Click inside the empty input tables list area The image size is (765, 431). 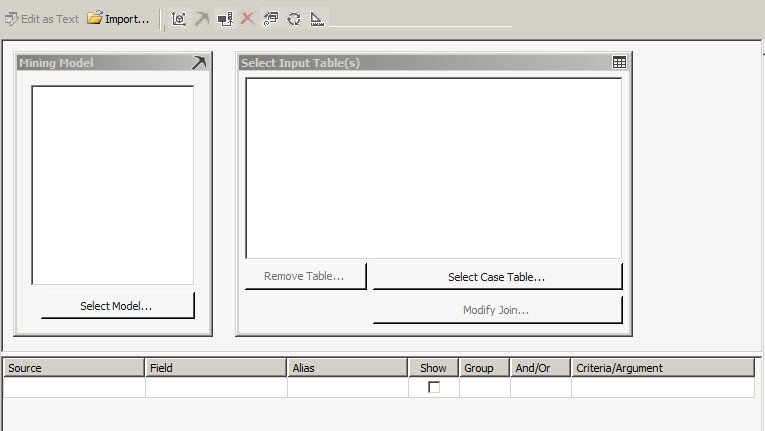[434, 168]
